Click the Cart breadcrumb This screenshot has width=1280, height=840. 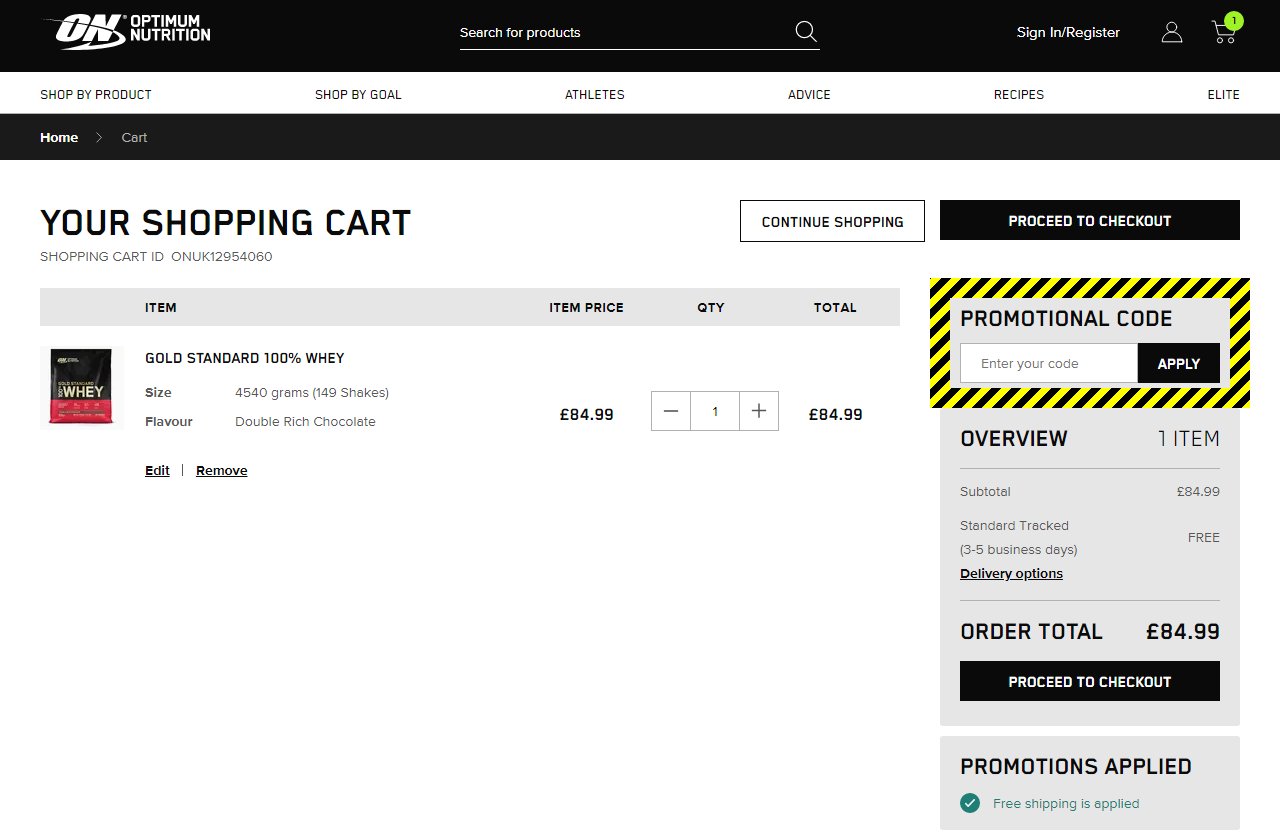click(134, 137)
